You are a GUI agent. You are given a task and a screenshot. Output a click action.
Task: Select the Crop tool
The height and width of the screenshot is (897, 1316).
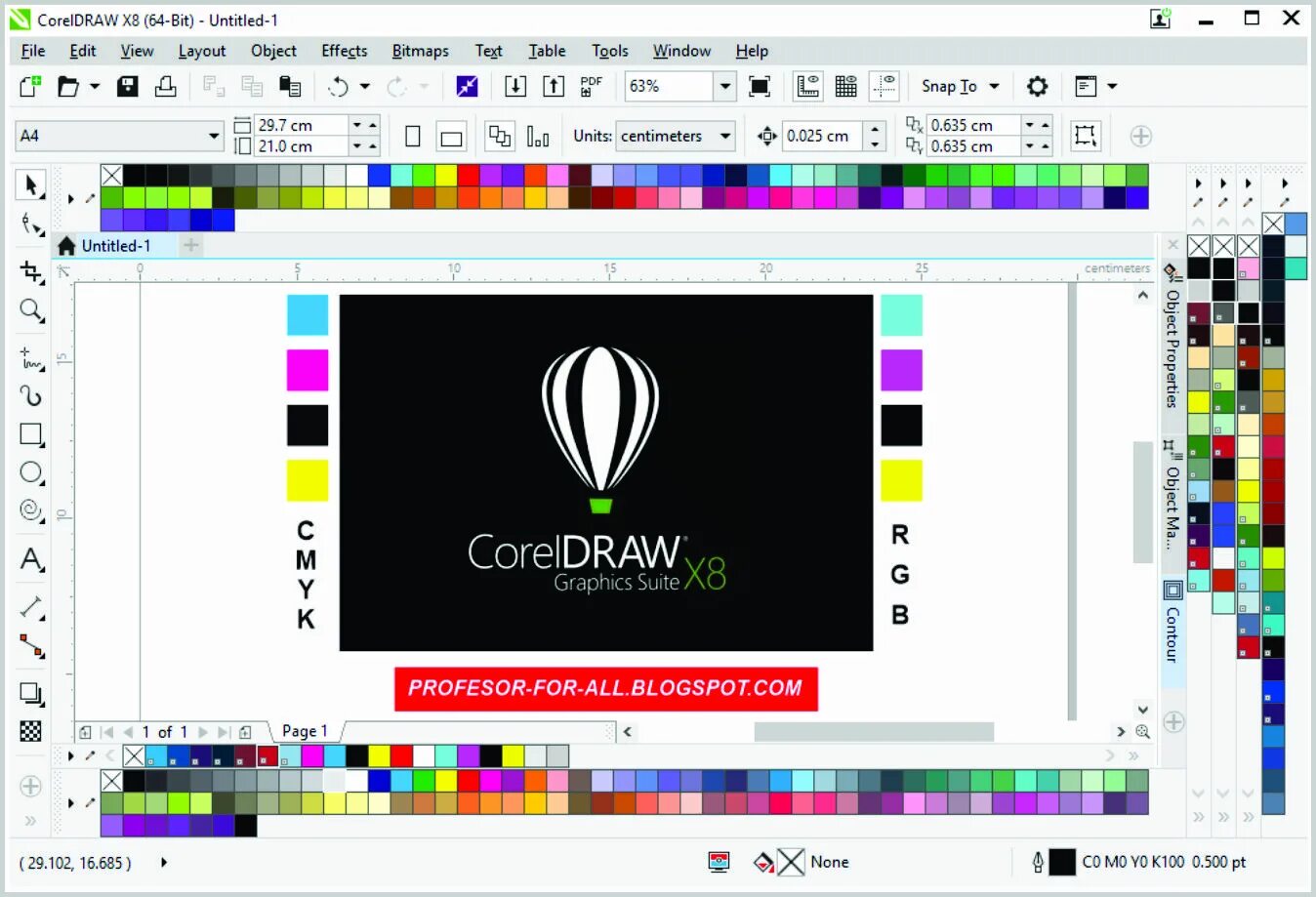point(31,271)
